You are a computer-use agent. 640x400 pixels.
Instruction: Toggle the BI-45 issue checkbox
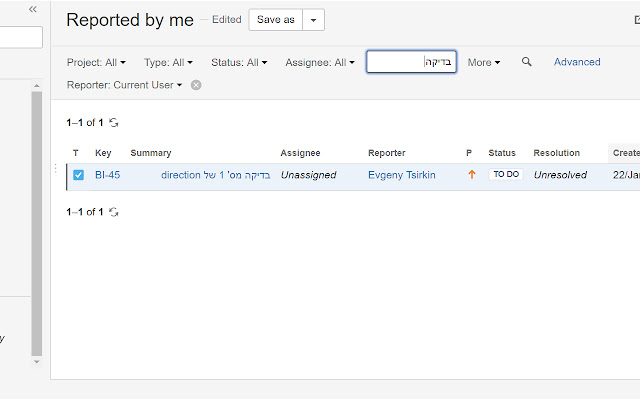pyautogui.click(x=78, y=175)
